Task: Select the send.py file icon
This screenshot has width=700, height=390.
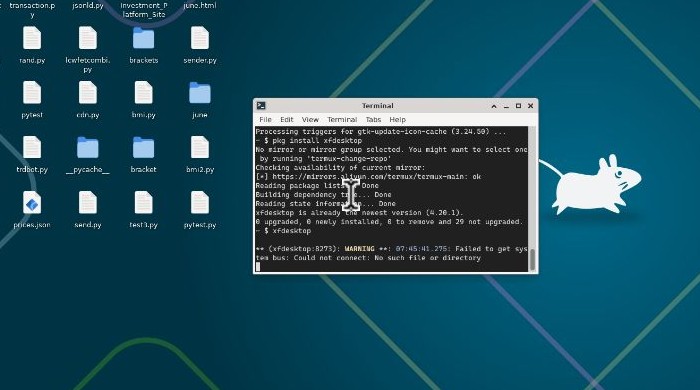Action: (x=88, y=203)
